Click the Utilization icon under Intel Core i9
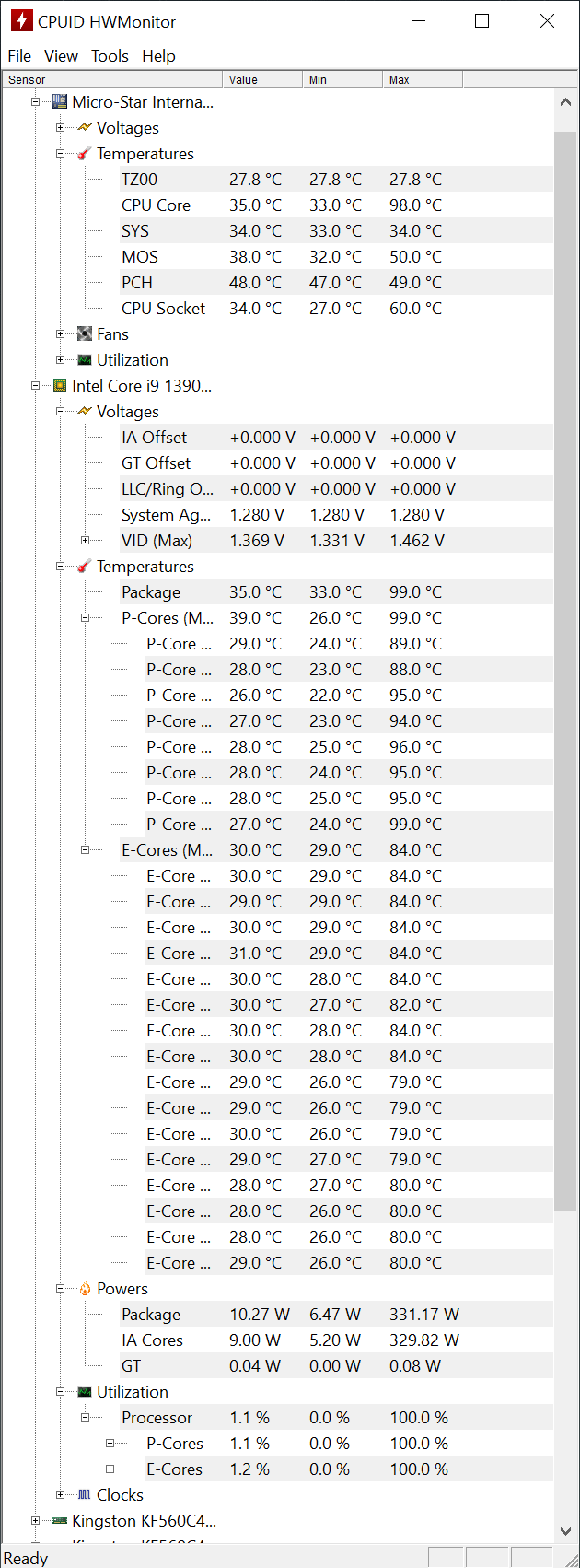The width and height of the screenshot is (580, 1568). pos(85,1392)
